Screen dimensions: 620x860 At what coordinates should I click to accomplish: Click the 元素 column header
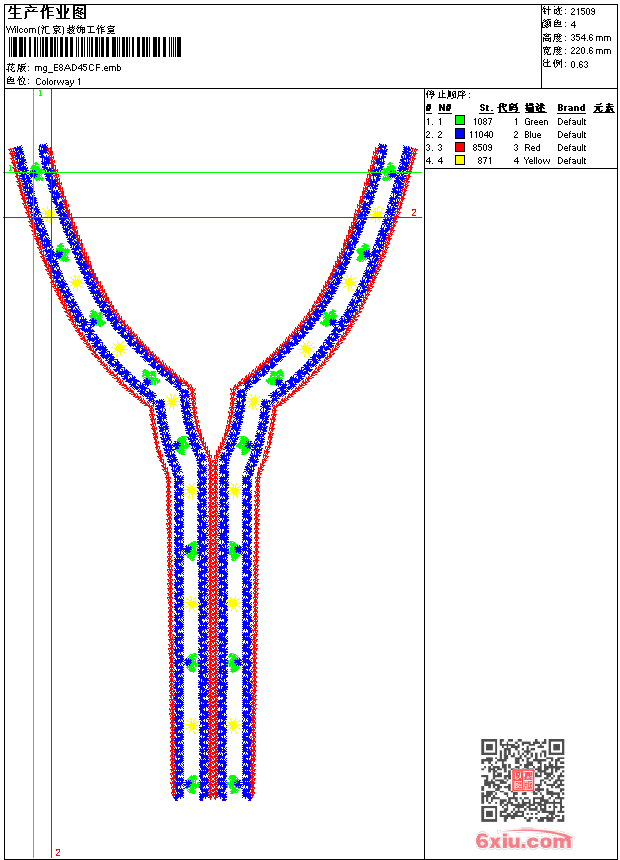[604, 108]
